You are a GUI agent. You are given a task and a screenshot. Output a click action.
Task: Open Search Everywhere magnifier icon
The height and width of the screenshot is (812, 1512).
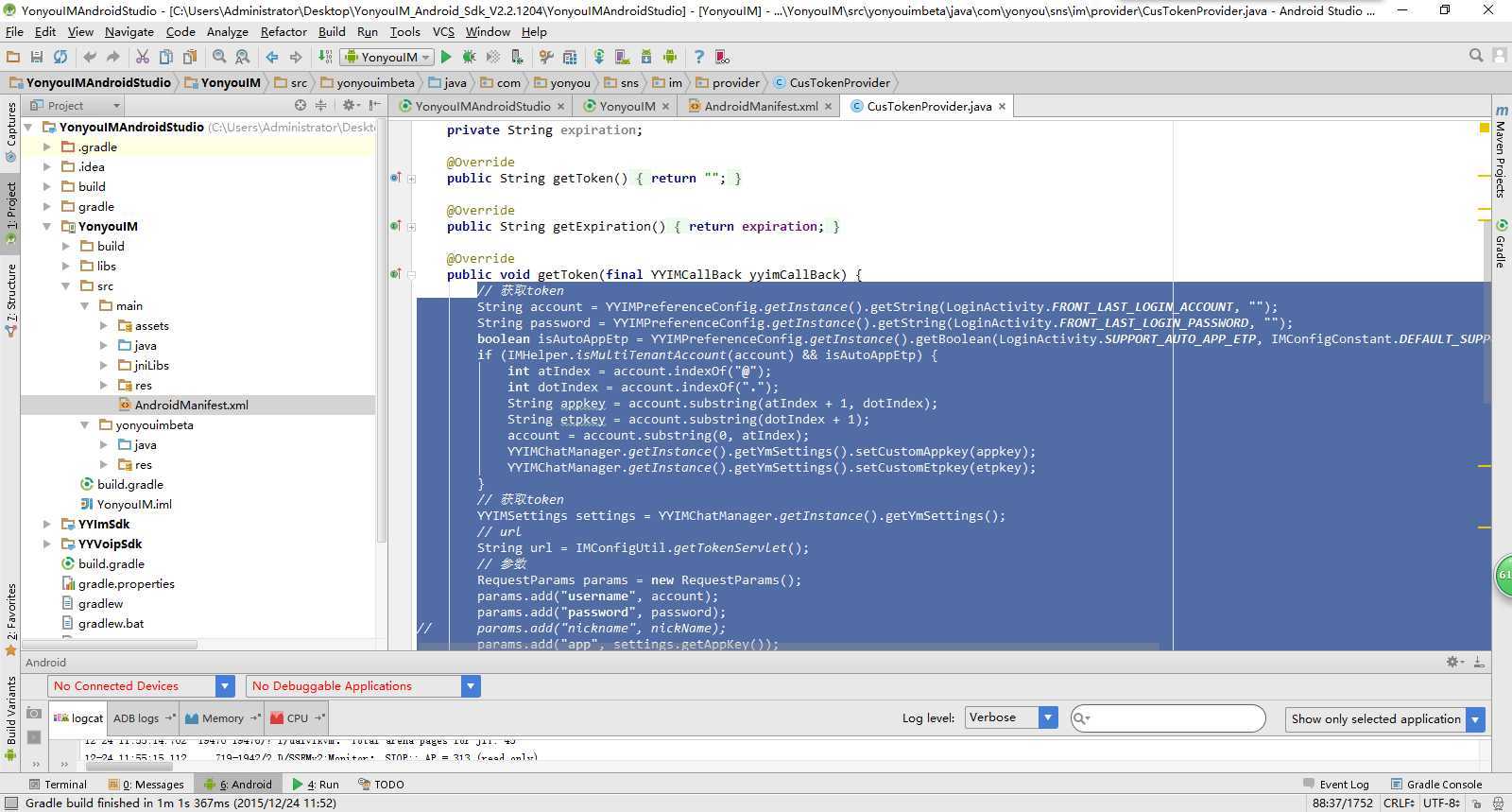click(1476, 56)
